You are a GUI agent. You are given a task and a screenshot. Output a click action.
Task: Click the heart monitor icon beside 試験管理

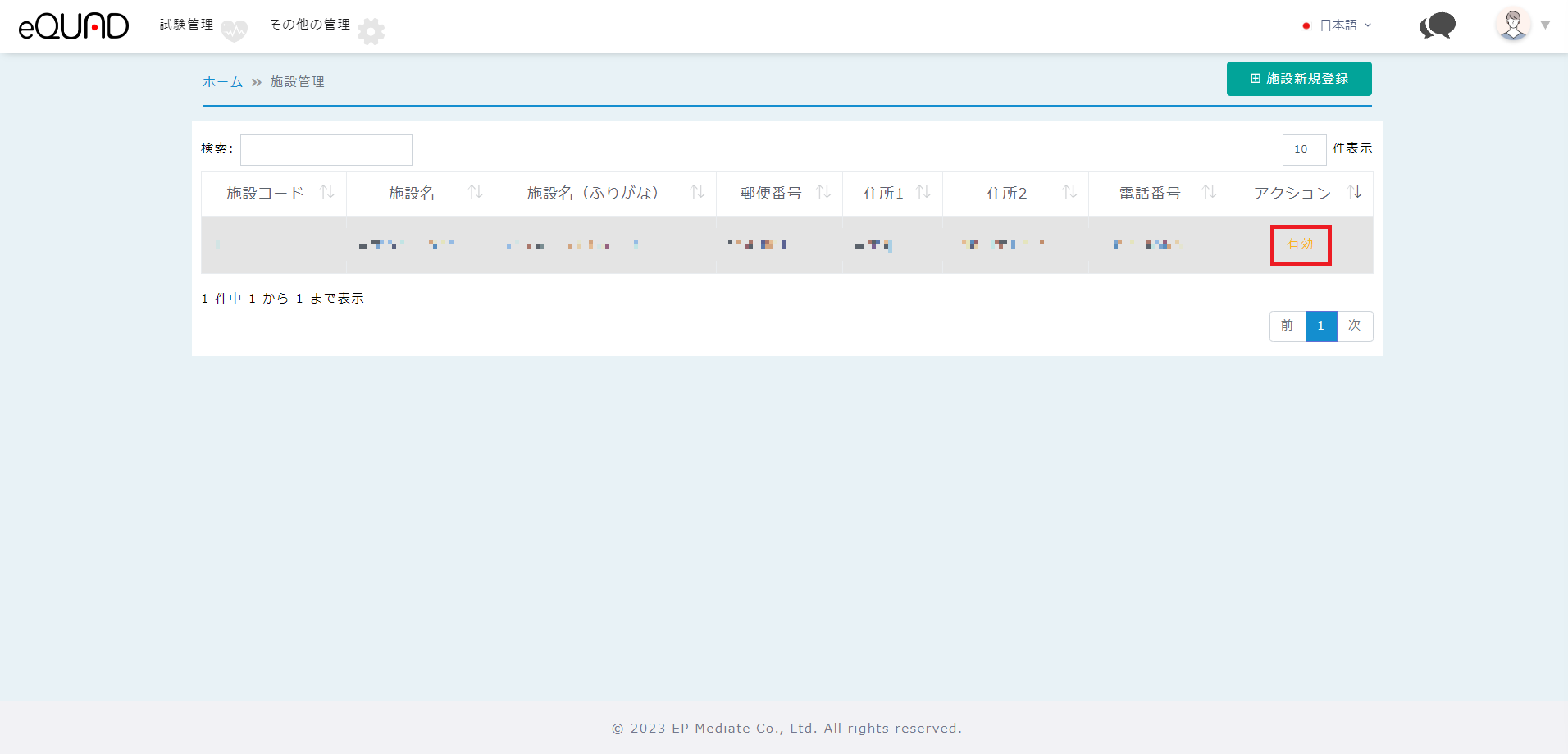click(x=234, y=31)
